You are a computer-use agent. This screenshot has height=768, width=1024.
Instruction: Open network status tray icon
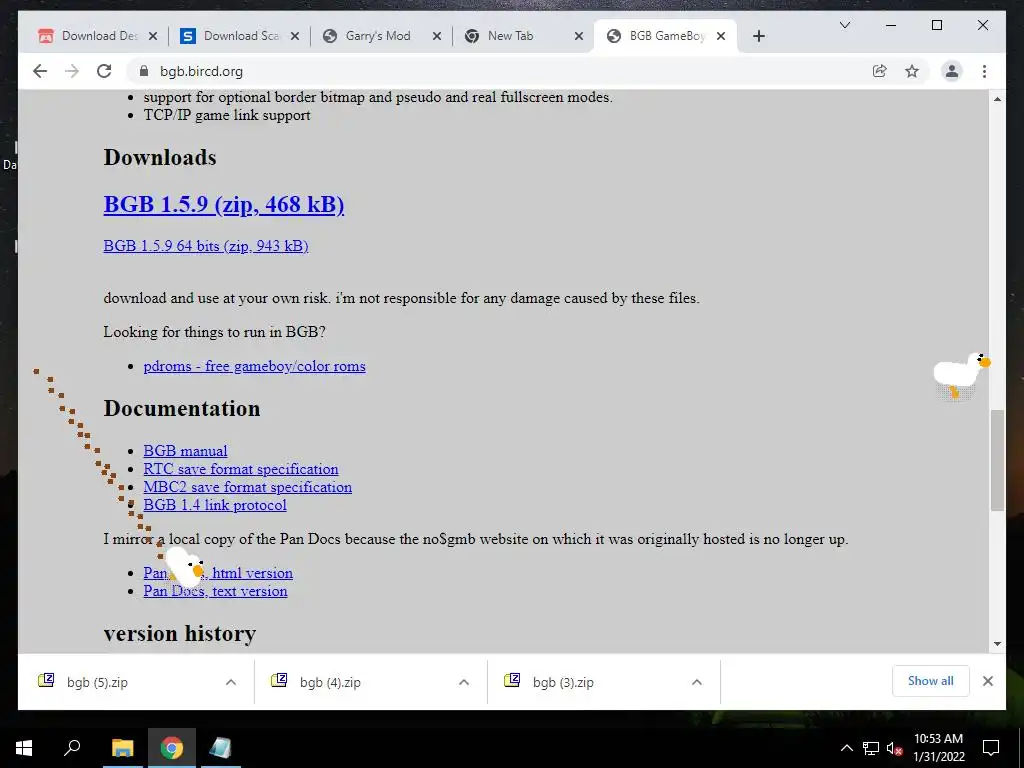(871, 748)
